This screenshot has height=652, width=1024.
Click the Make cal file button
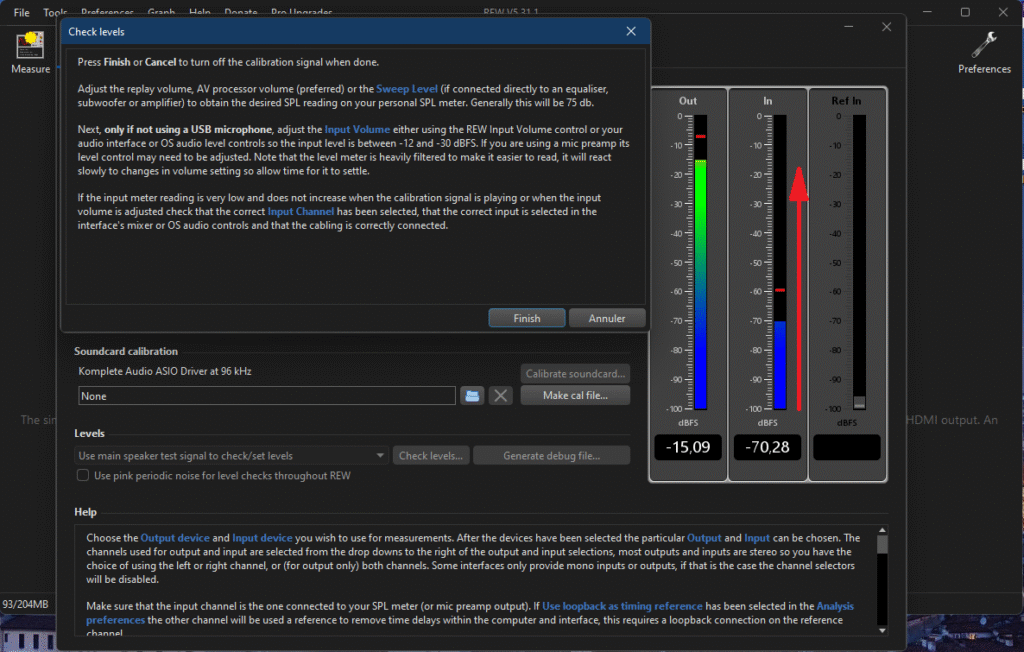[x=575, y=396]
